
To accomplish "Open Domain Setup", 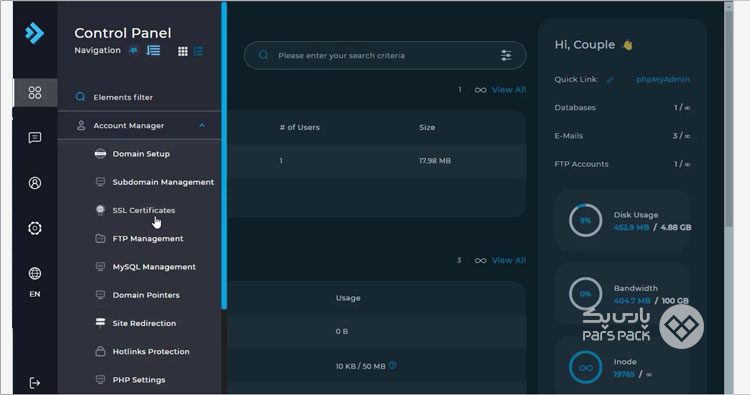I will (141, 154).
